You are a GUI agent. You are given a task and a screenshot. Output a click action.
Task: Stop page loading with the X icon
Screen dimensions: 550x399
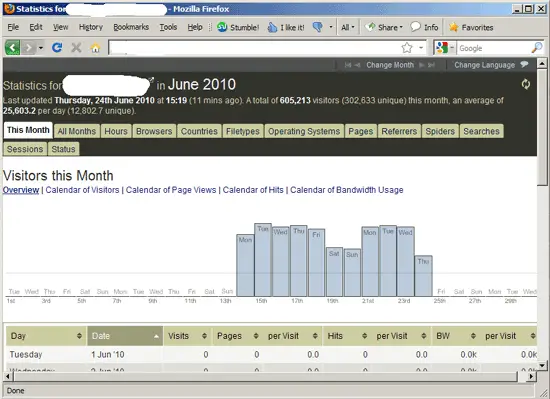[76, 47]
